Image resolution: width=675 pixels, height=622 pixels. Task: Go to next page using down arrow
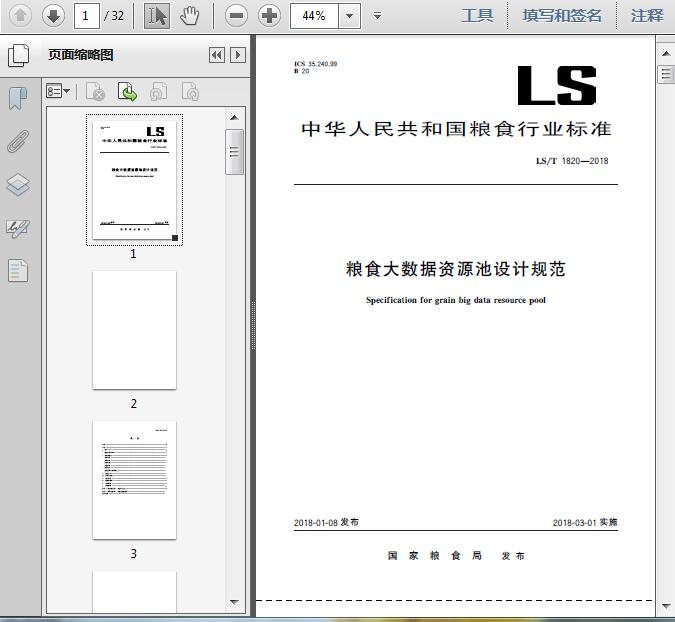coord(53,15)
